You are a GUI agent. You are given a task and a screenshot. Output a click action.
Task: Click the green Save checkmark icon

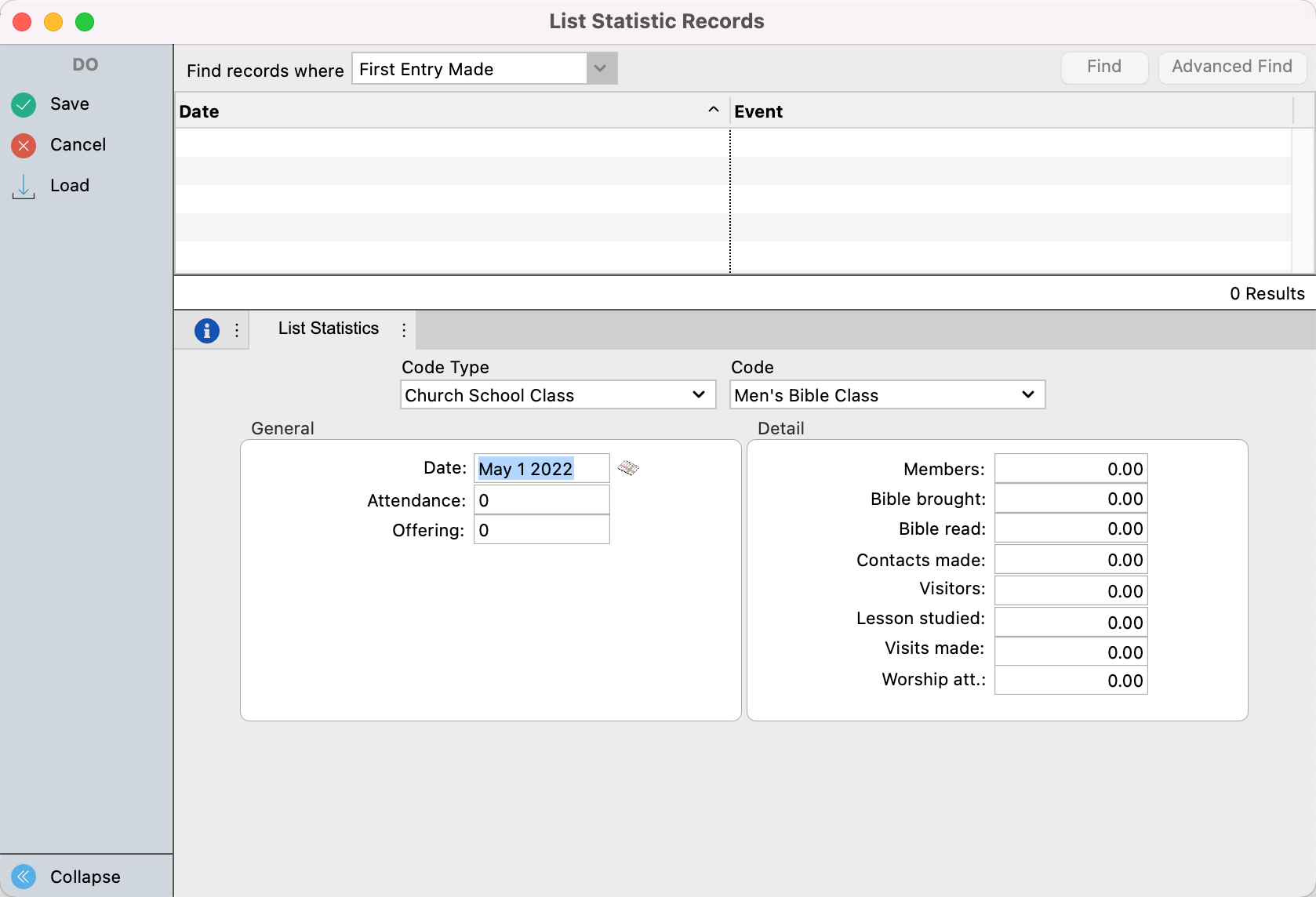coord(24,104)
